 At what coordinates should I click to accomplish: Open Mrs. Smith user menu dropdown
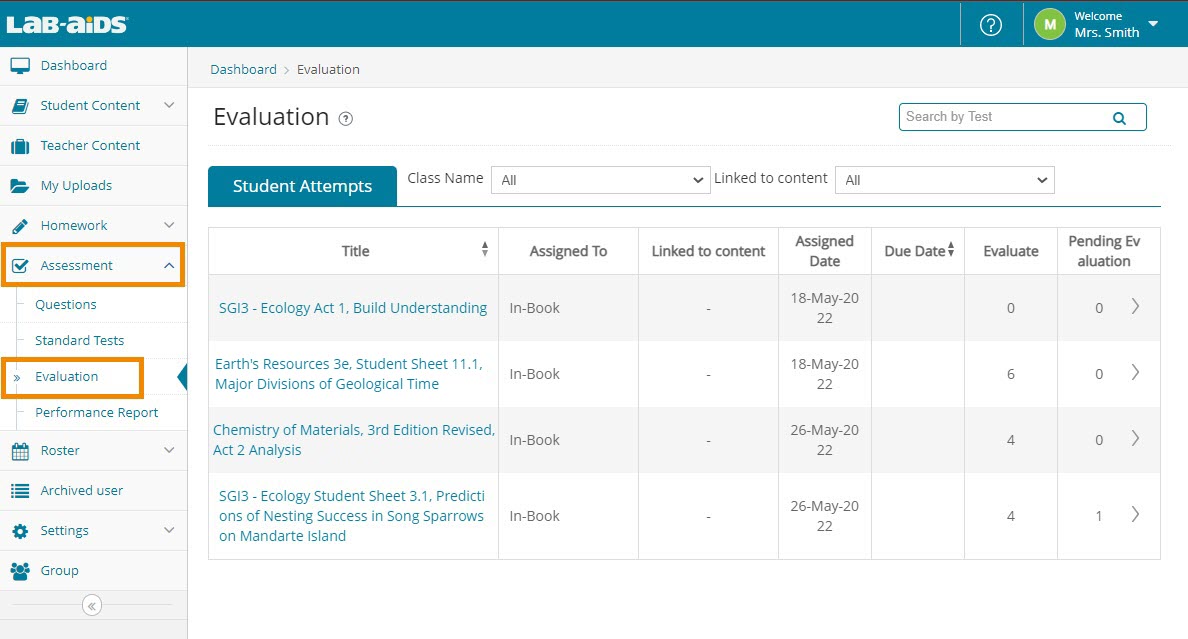[1153, 24]
